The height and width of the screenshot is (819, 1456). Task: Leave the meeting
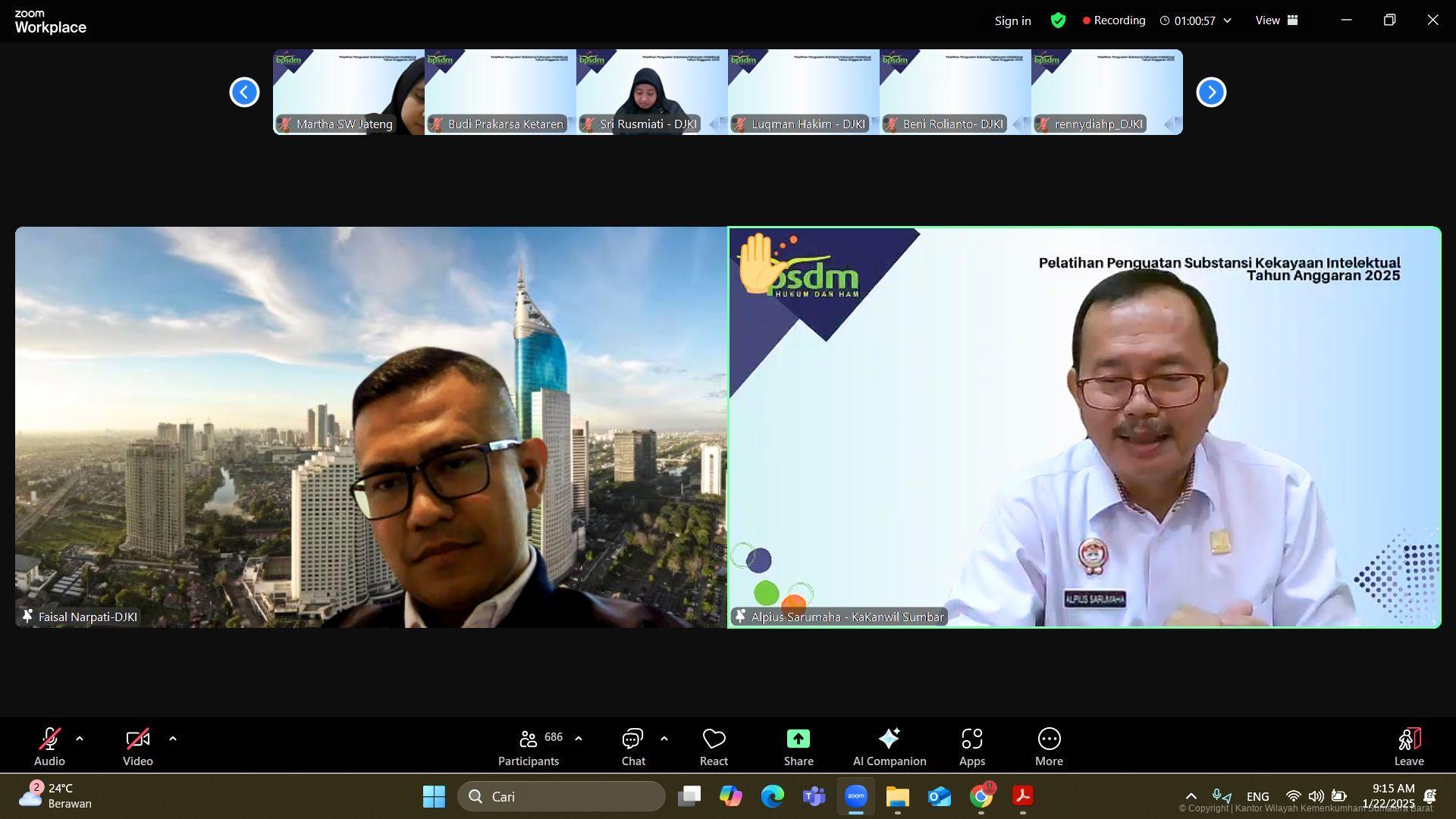pos(1408,747)
